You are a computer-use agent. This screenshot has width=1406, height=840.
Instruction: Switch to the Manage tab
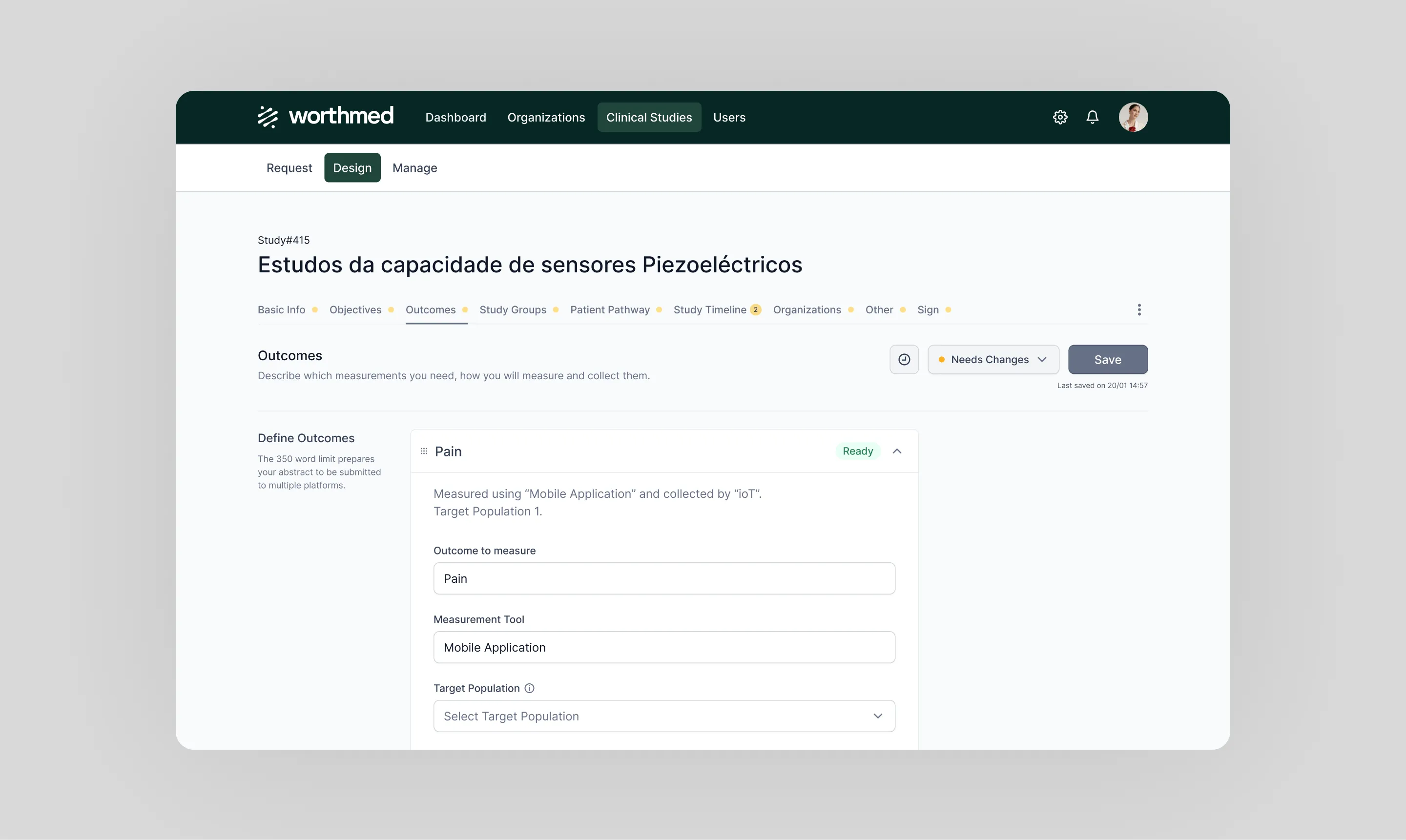415,167
